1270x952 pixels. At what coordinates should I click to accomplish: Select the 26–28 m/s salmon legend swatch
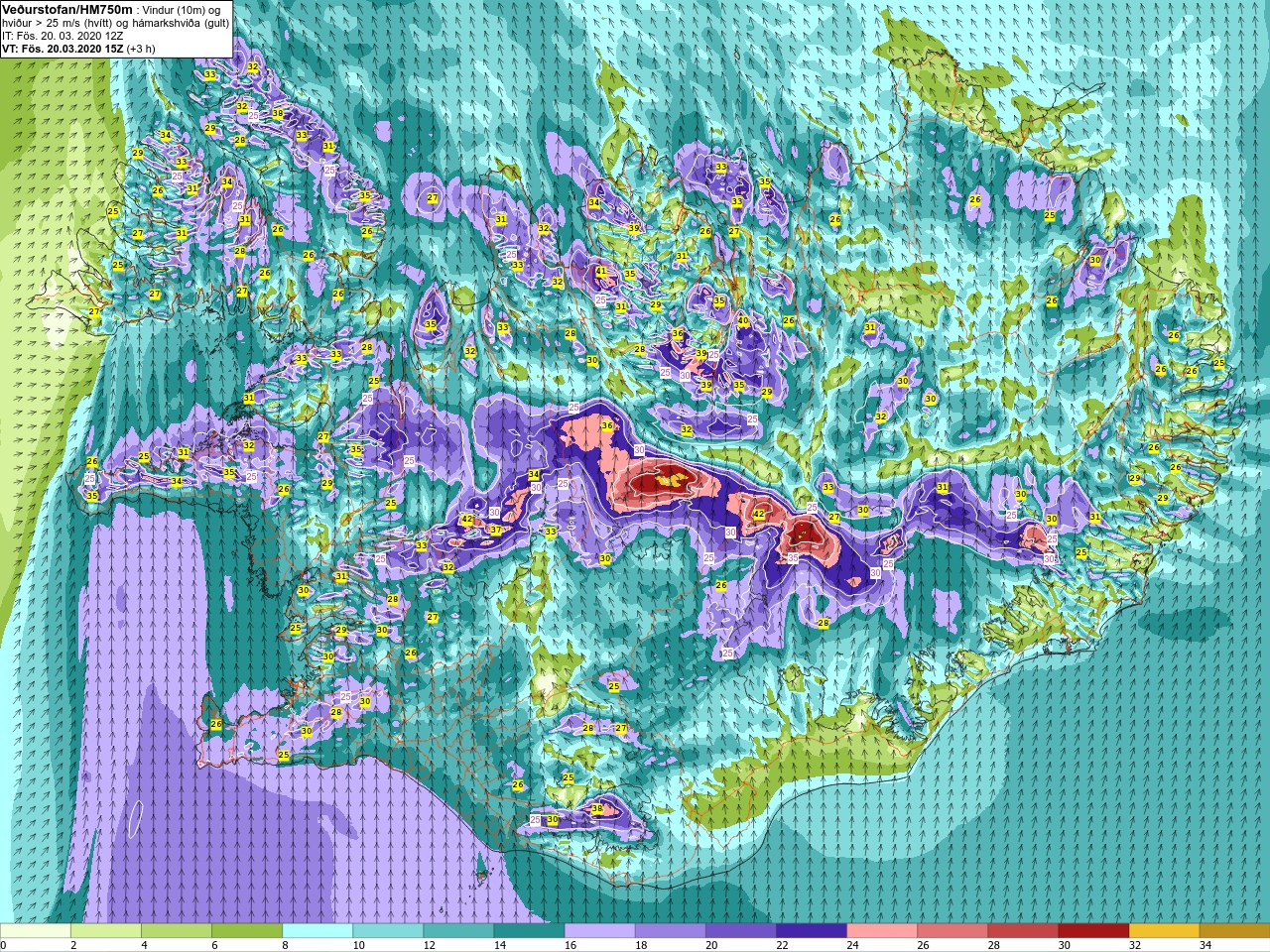(952, 931)
